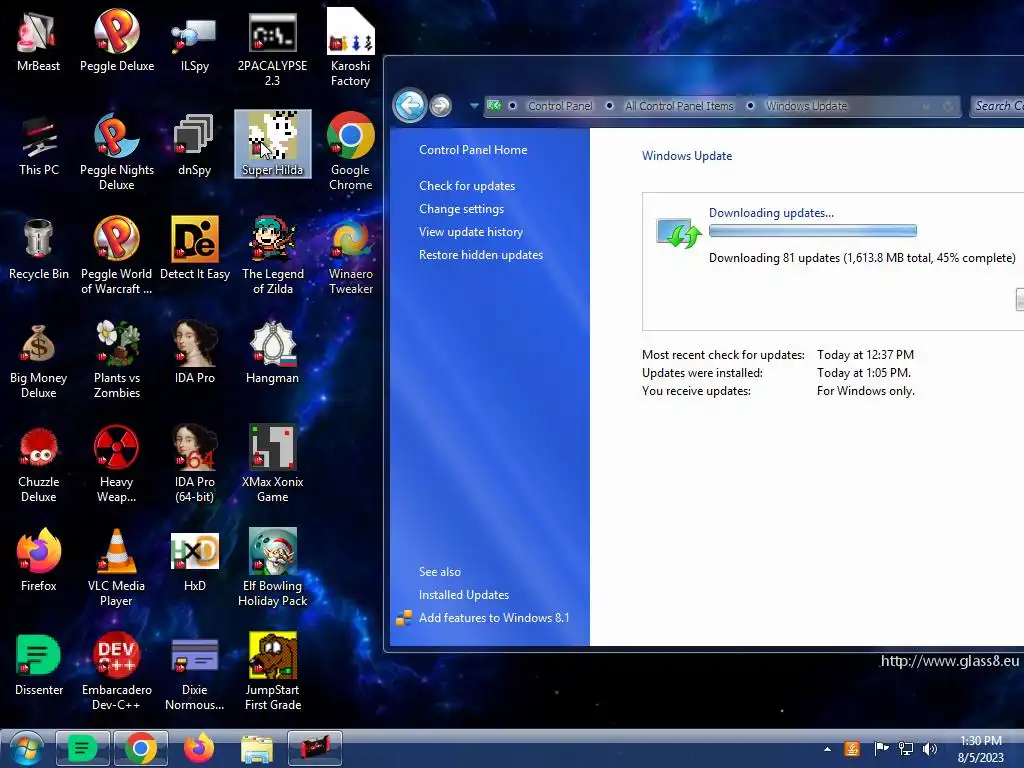
Task: Select Peggle World of Warcraft icon
Action: click(117, 256)
